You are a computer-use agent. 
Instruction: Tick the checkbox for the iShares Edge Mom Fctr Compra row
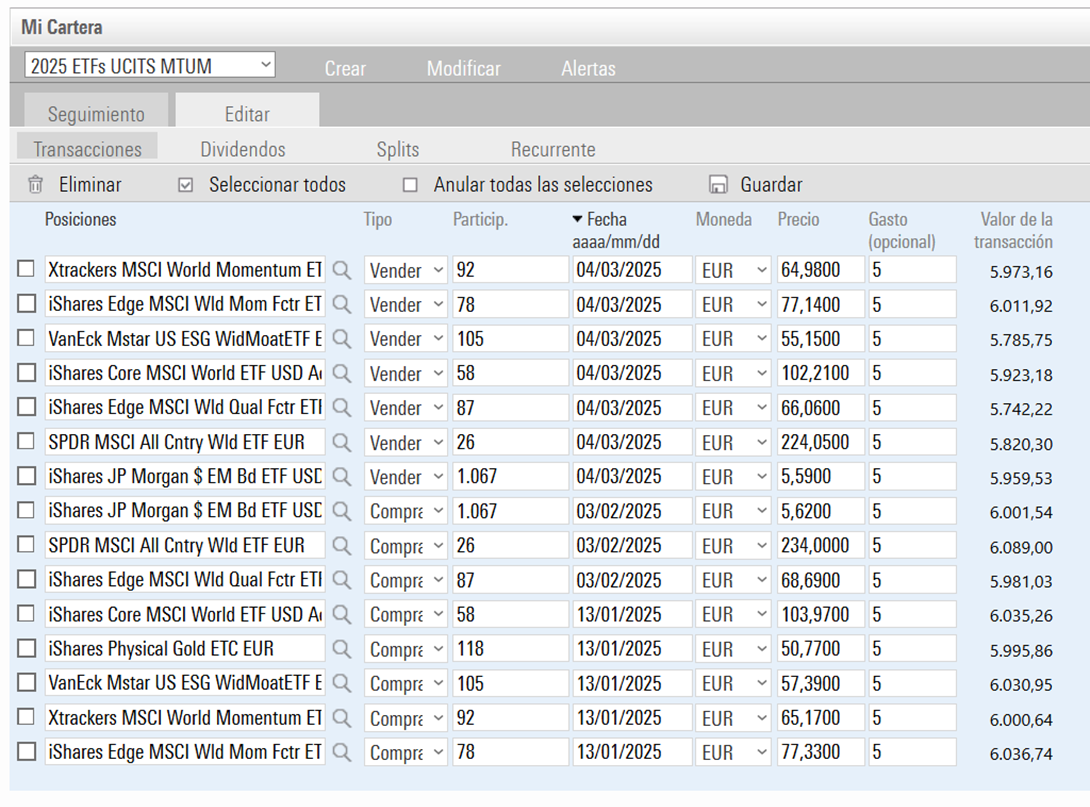pos(26,751)
